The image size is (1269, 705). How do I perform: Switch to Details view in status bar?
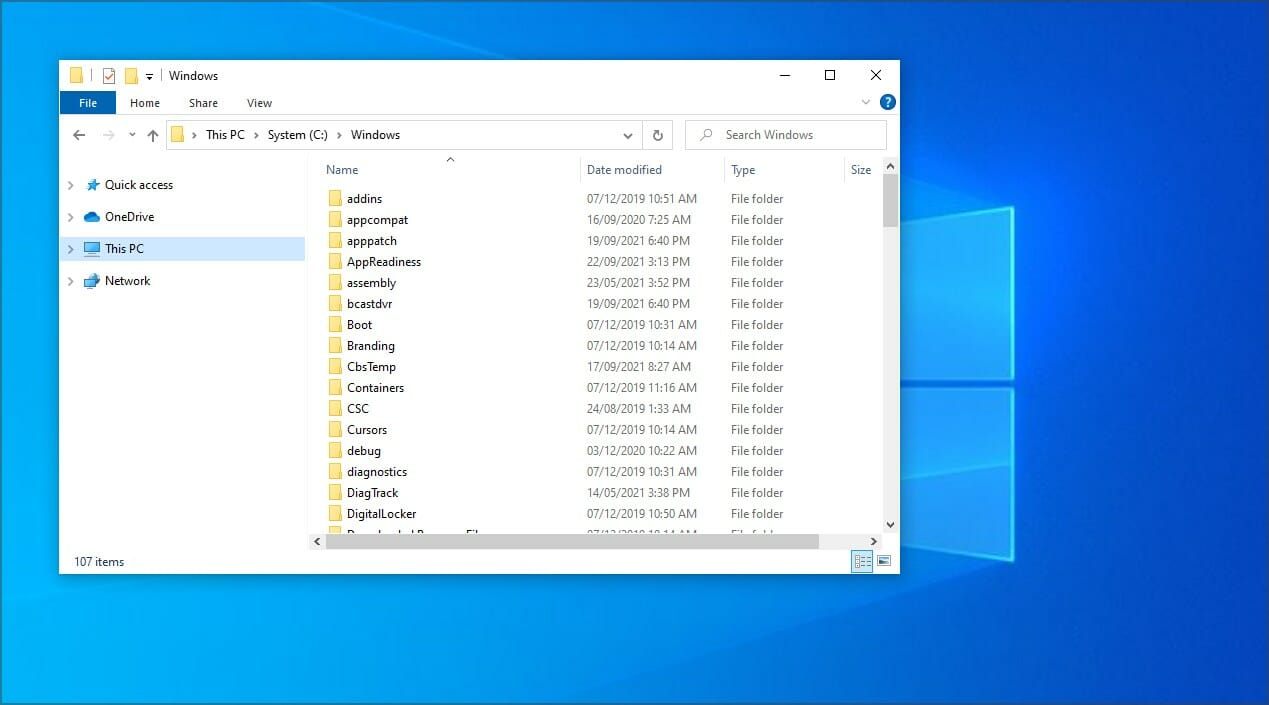pos(862,562)
